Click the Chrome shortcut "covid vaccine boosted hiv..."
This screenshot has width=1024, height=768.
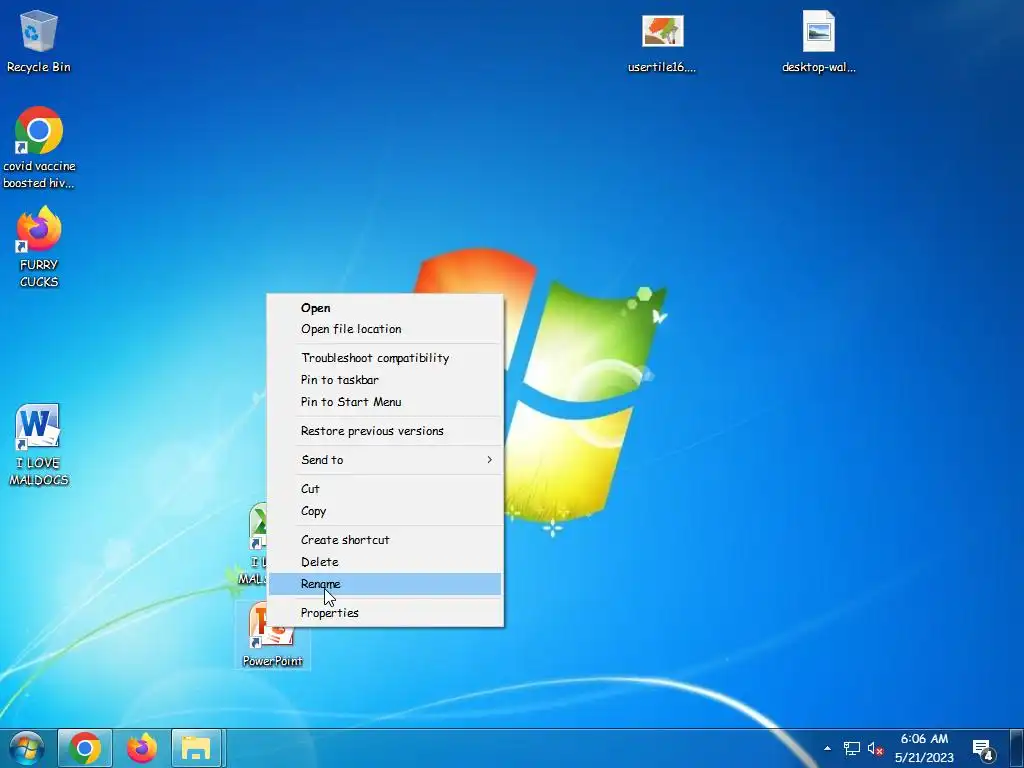click(39, 148)
